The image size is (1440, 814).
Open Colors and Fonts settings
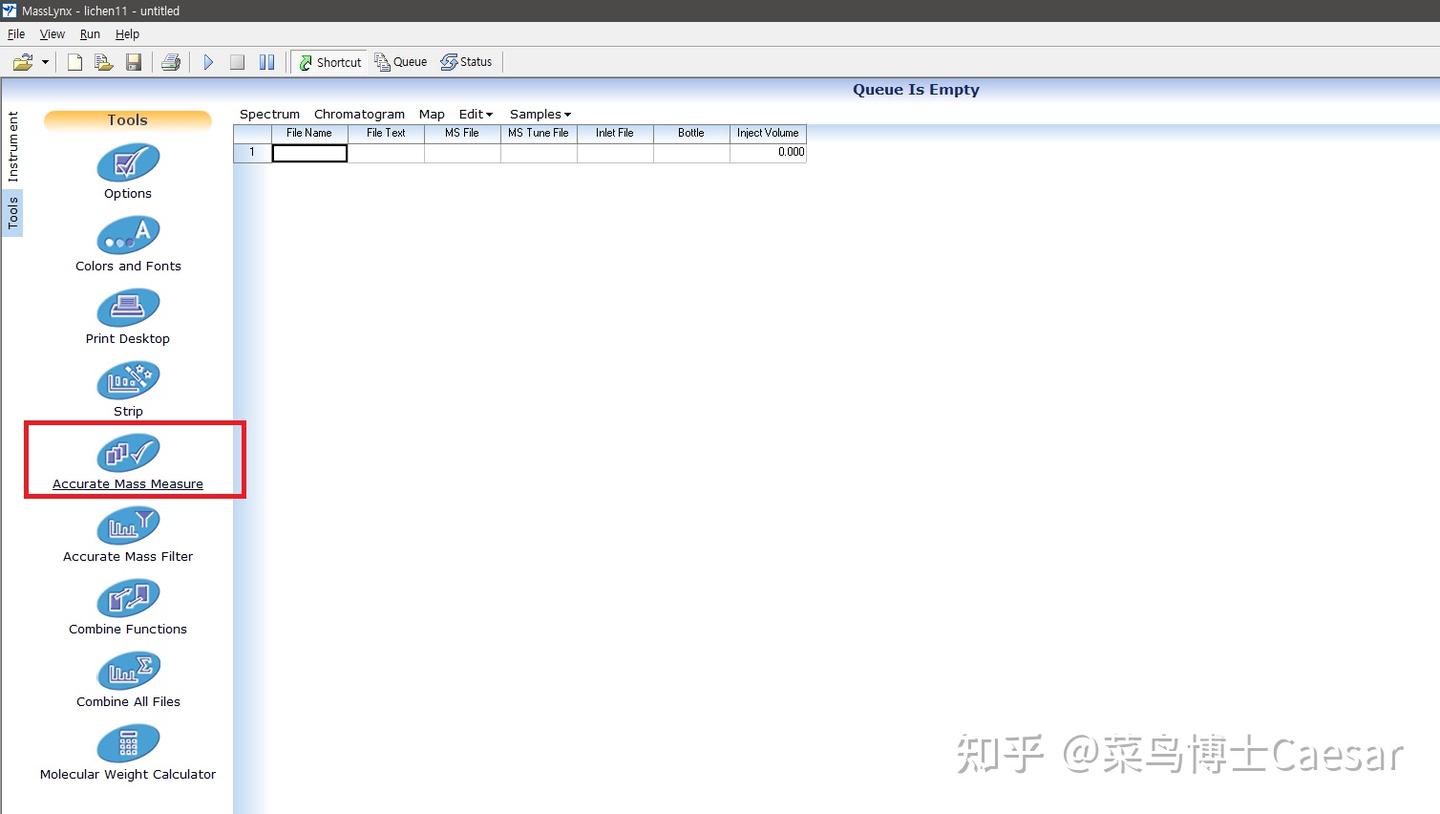[127, 237]
